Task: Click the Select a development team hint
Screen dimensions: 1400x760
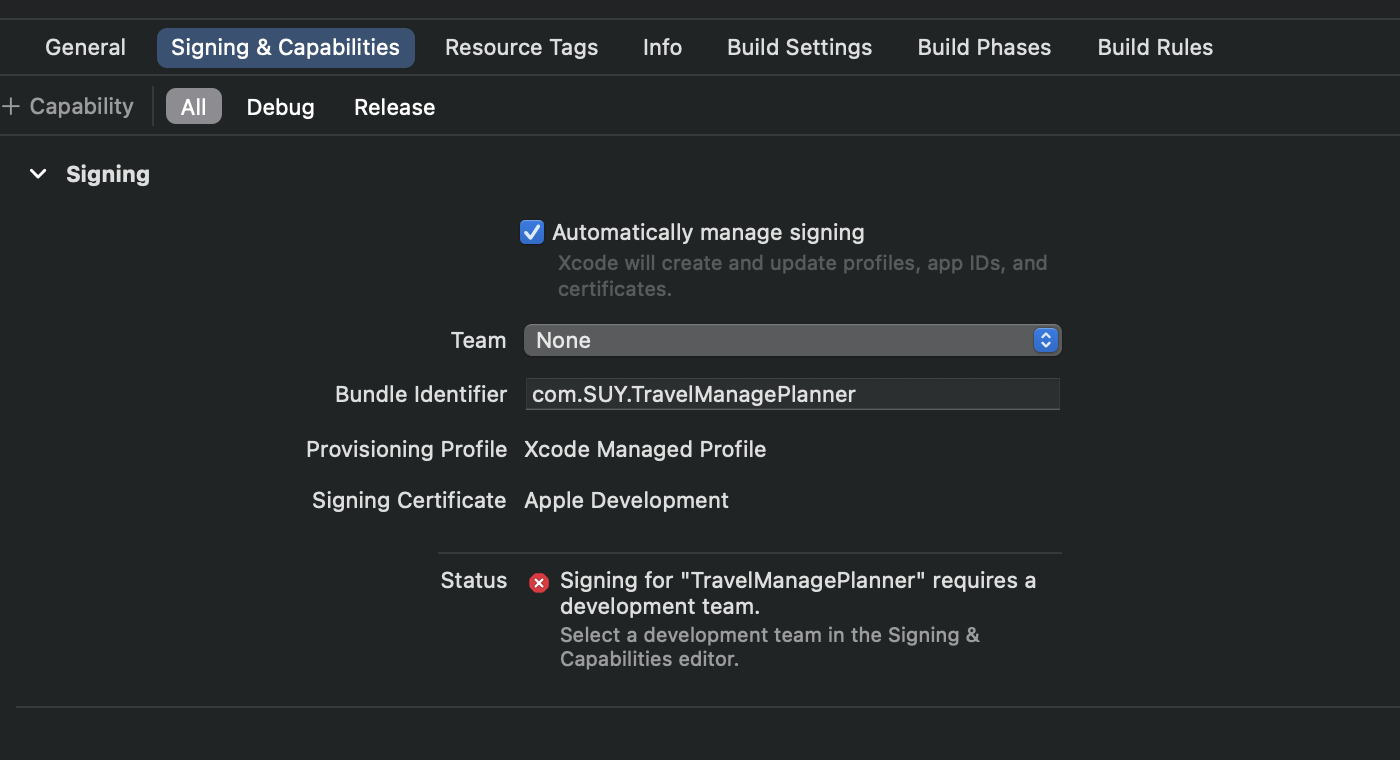Action: coord(770,647)
